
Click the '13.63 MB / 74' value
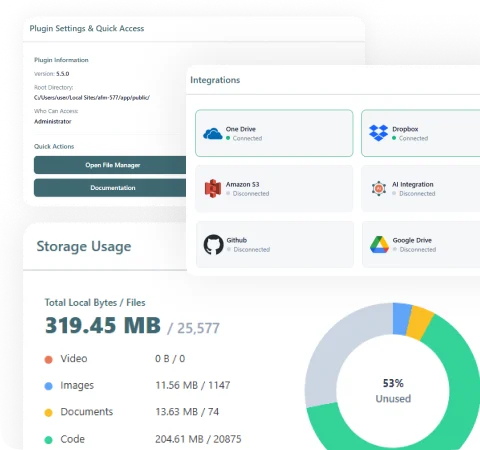(187, 412)
